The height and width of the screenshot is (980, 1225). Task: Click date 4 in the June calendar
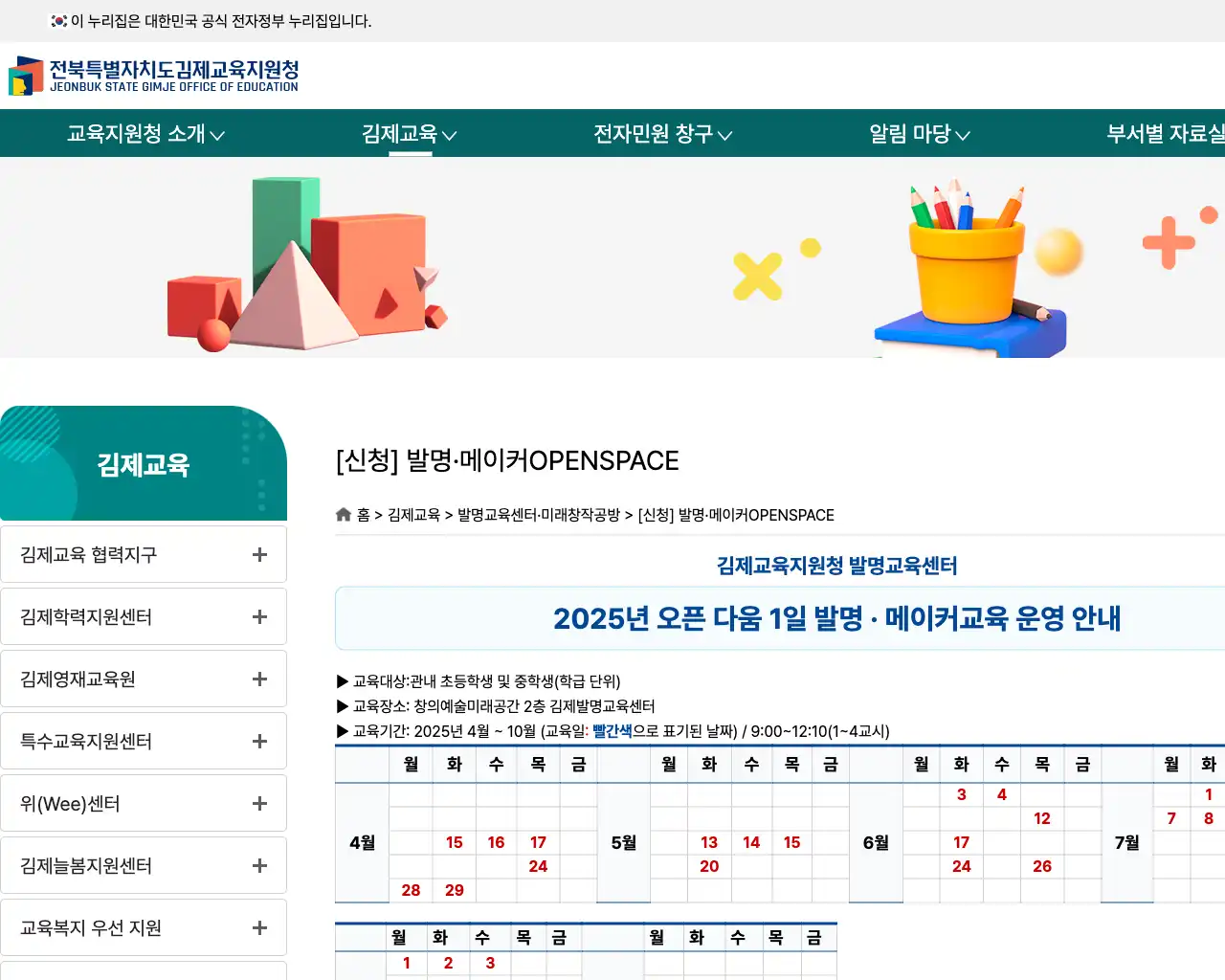click(x=1002, y=794)
